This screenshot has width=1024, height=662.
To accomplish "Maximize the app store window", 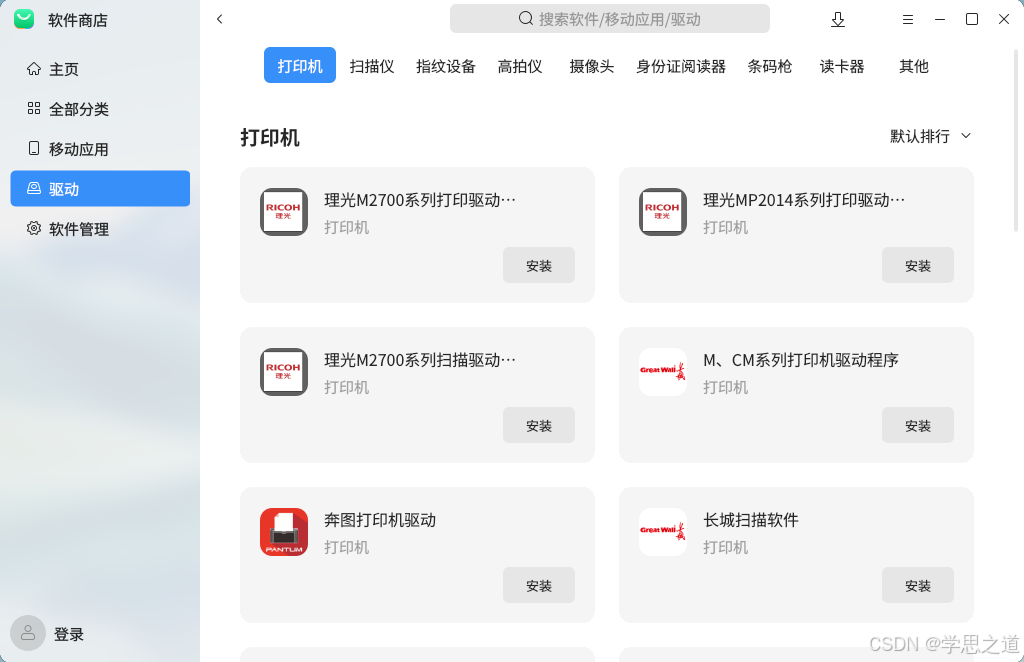I will [972, 19].
